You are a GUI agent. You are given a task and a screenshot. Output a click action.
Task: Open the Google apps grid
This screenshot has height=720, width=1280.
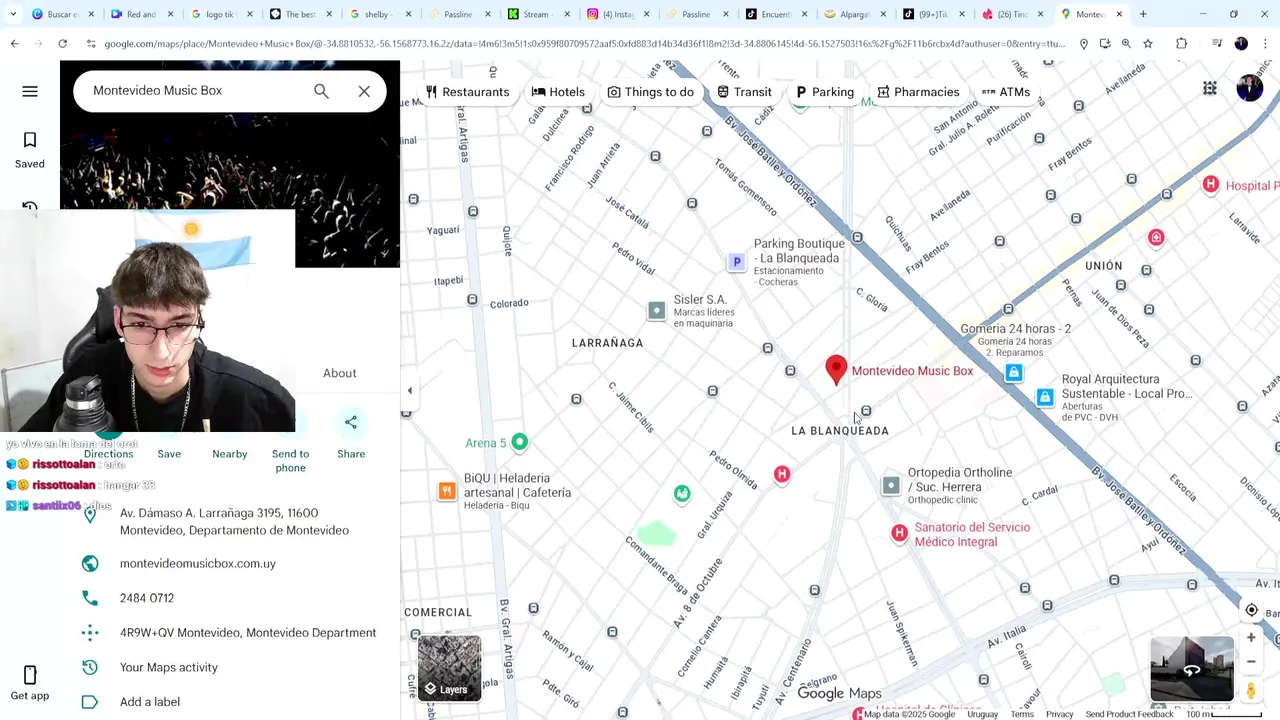pyautogui.click(x=1210, y=89)
